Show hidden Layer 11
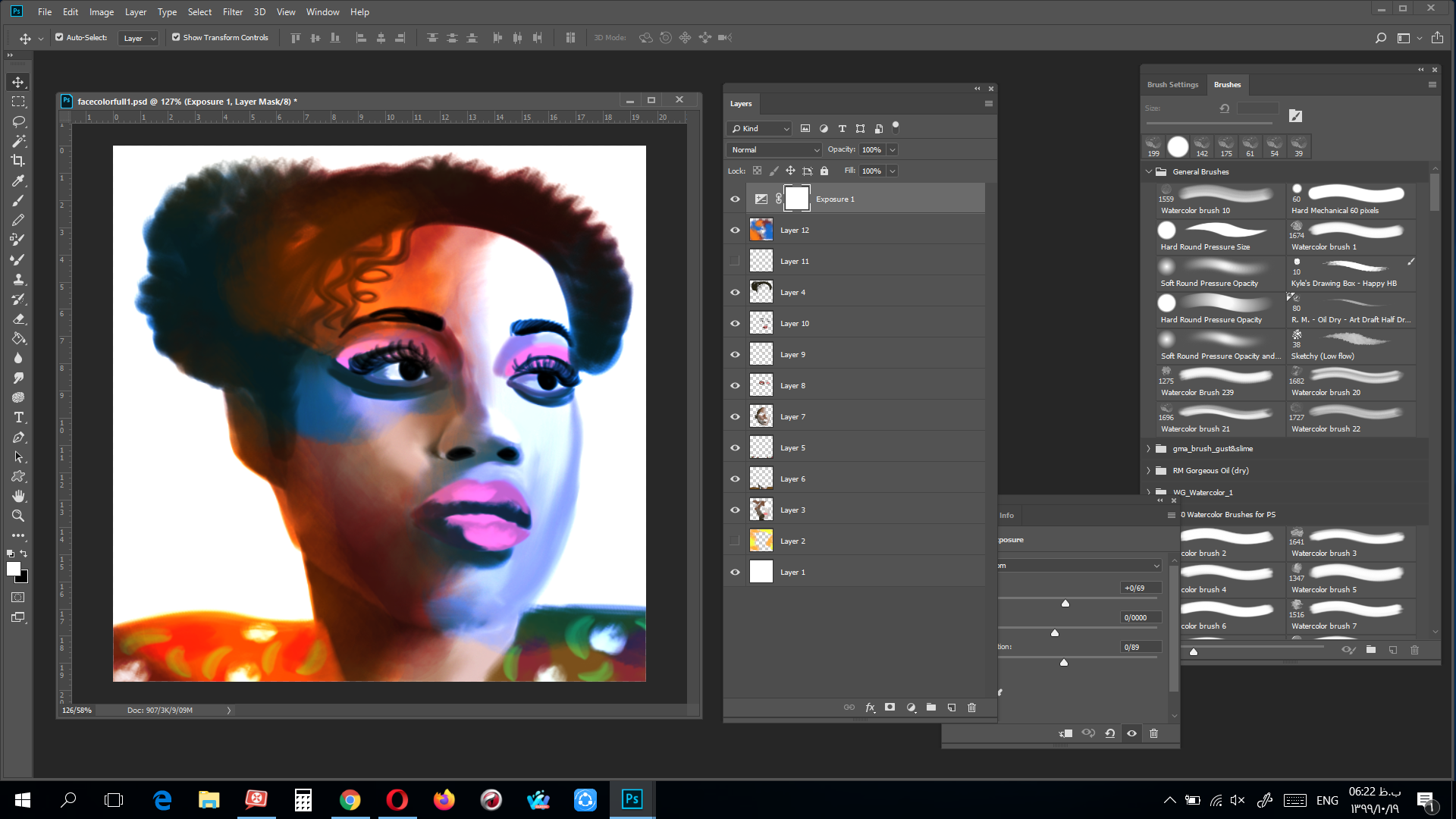The width and height of the screenshot is (1456, 819). point(734,261)
